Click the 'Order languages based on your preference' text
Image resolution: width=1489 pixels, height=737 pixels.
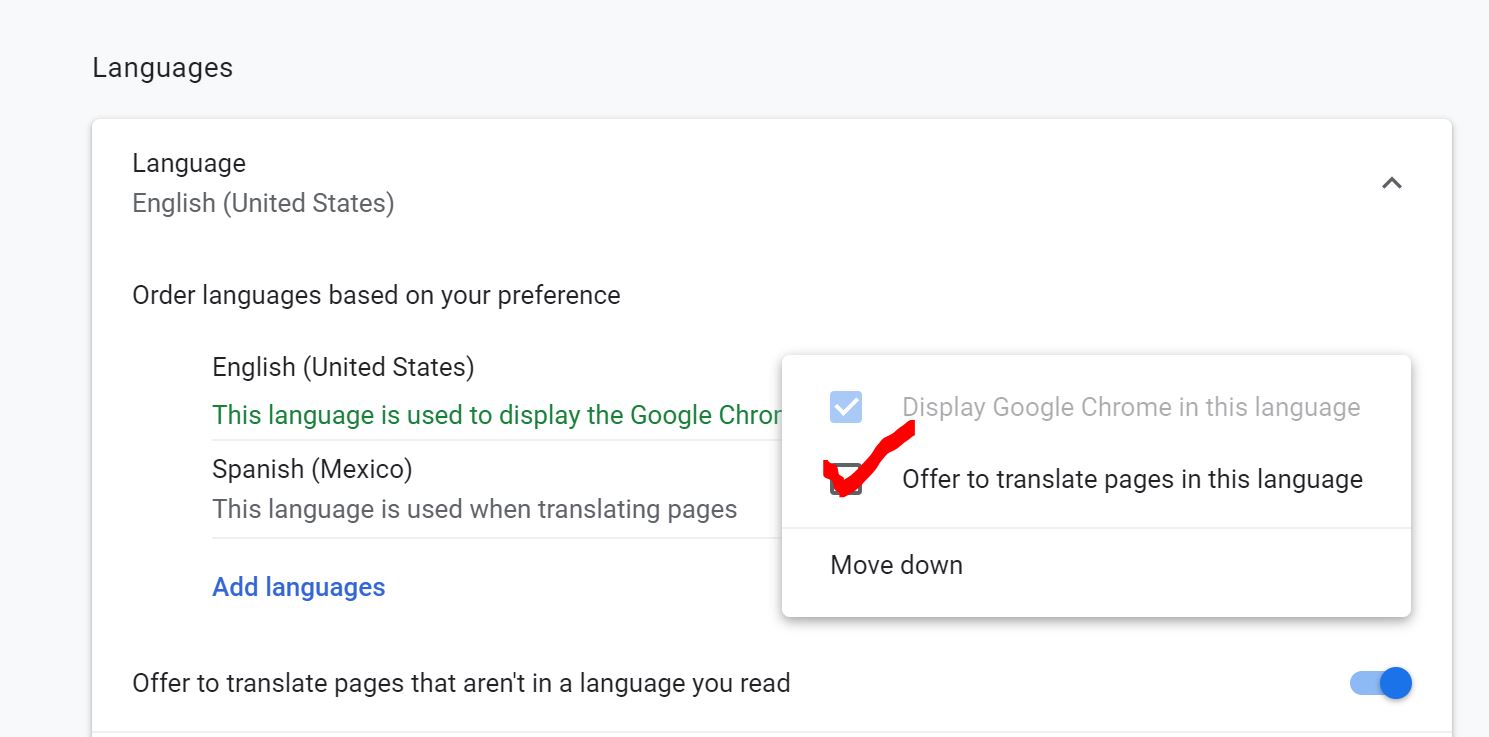(376, 296)
